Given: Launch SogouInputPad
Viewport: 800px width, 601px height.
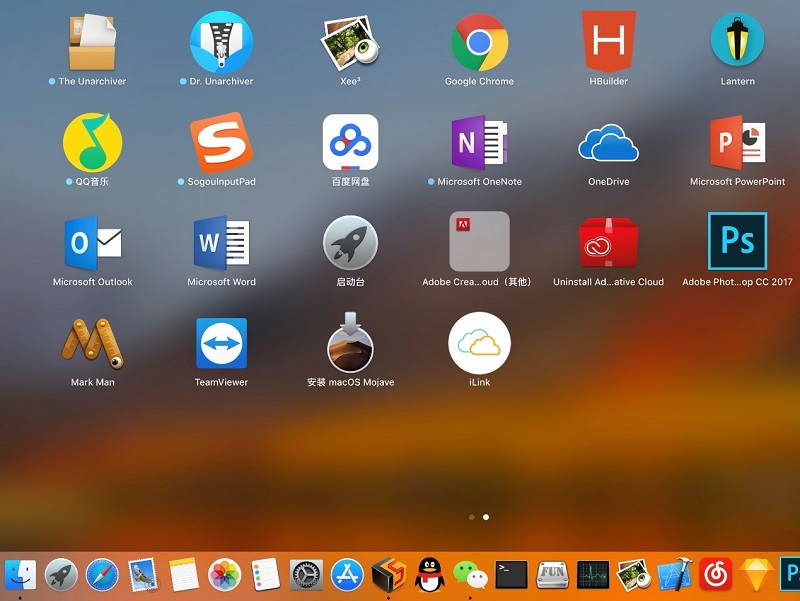Looking at the screenshot, I should pyautogui.click(x=221, y=142).
